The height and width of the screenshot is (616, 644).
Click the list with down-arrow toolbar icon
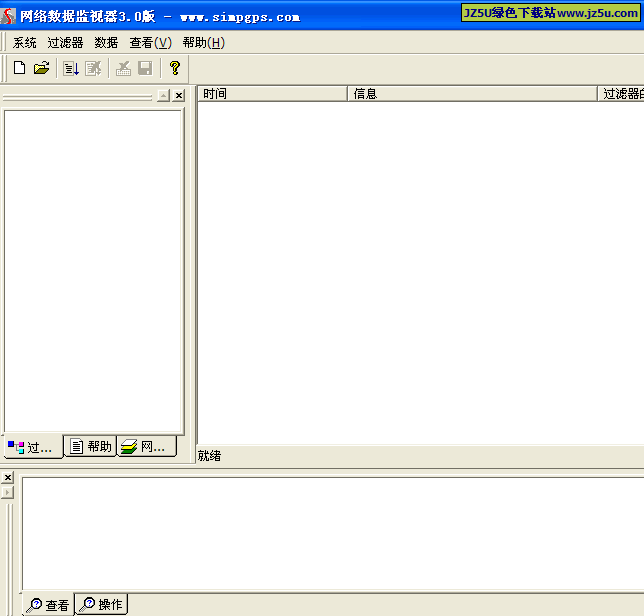point(71,68)
